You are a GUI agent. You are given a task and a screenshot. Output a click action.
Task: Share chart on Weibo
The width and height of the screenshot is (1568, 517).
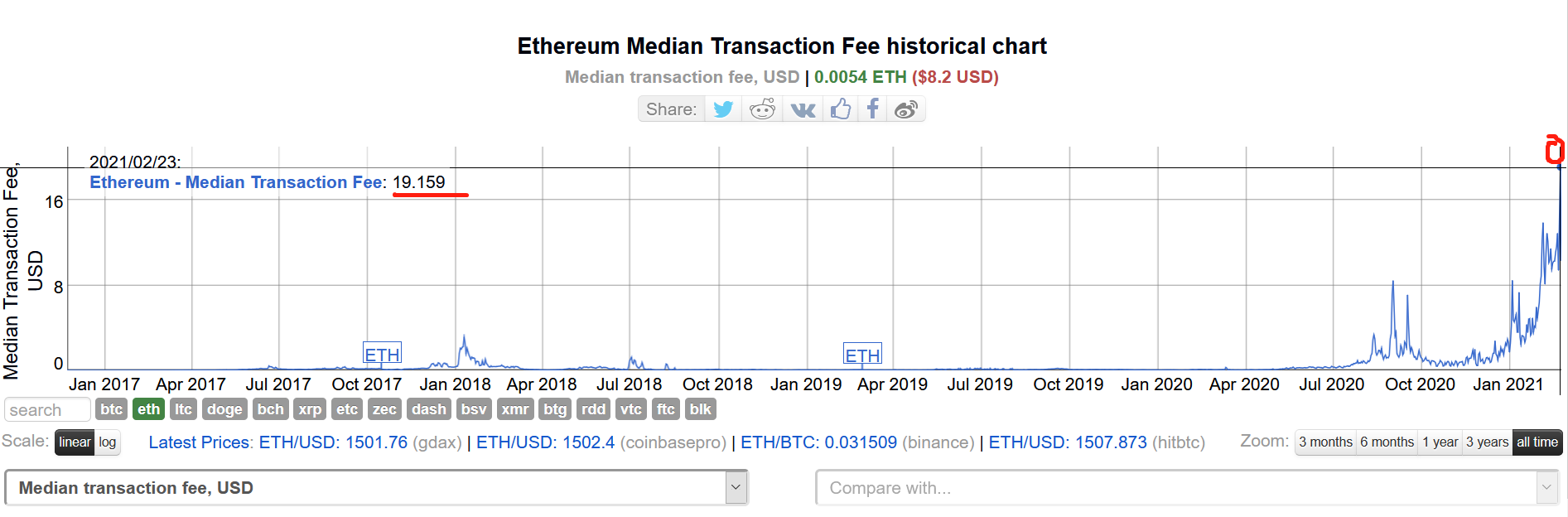(x=906, y=109)
